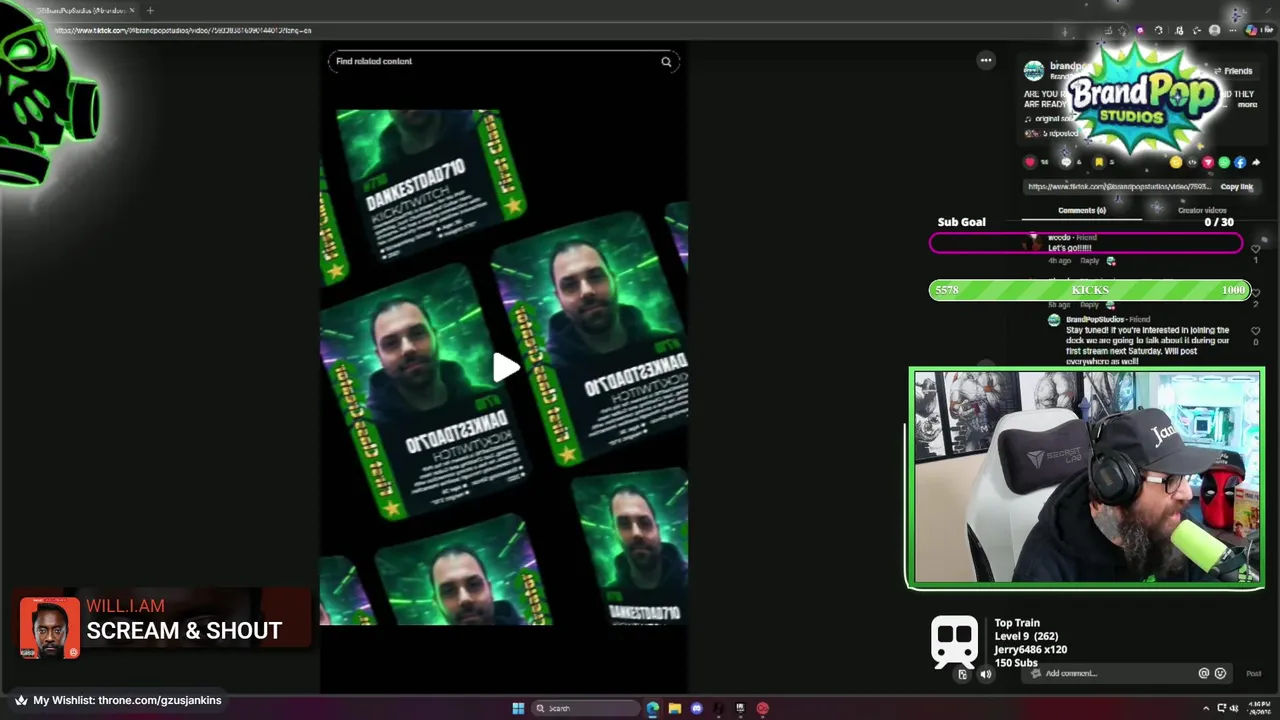The image size is (1280, 720).
Task: Click Post to submit comment
Action: 1253,673
